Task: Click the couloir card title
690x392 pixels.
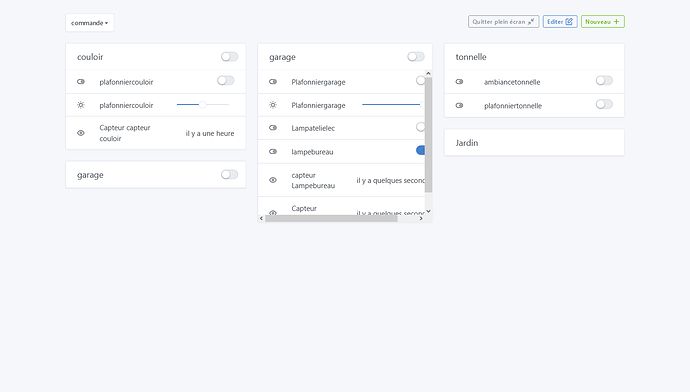Action: click(90, 57)
